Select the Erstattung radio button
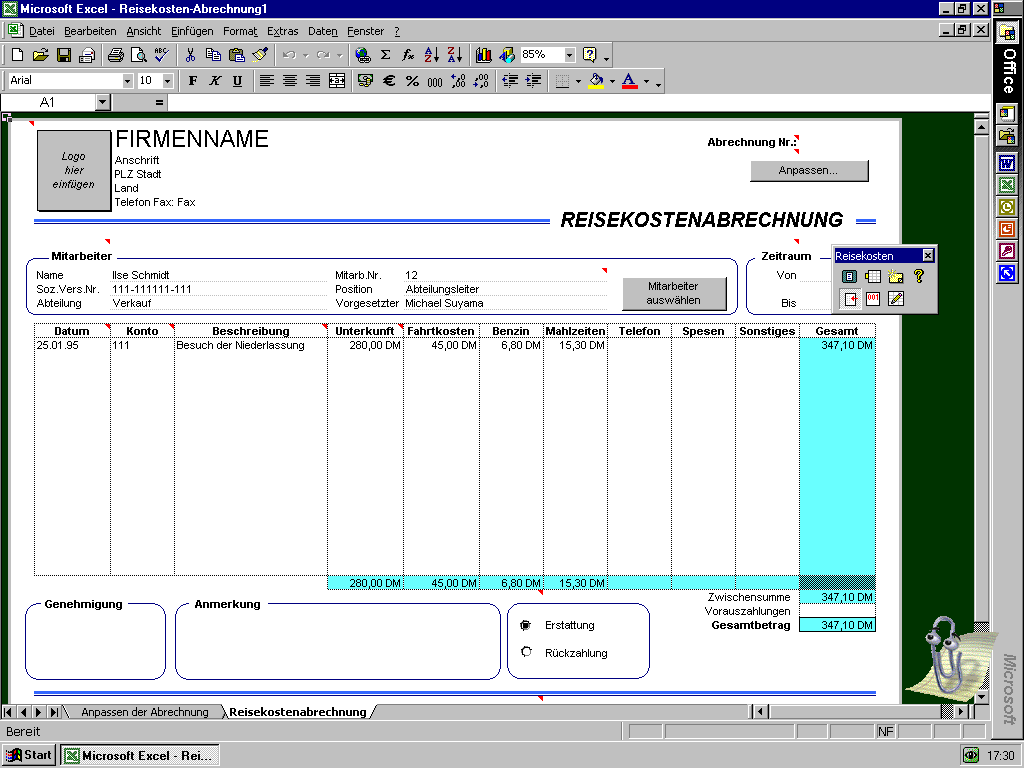Screen dimensions: 1024x768 pyautogui.click(x=526, y=625)
